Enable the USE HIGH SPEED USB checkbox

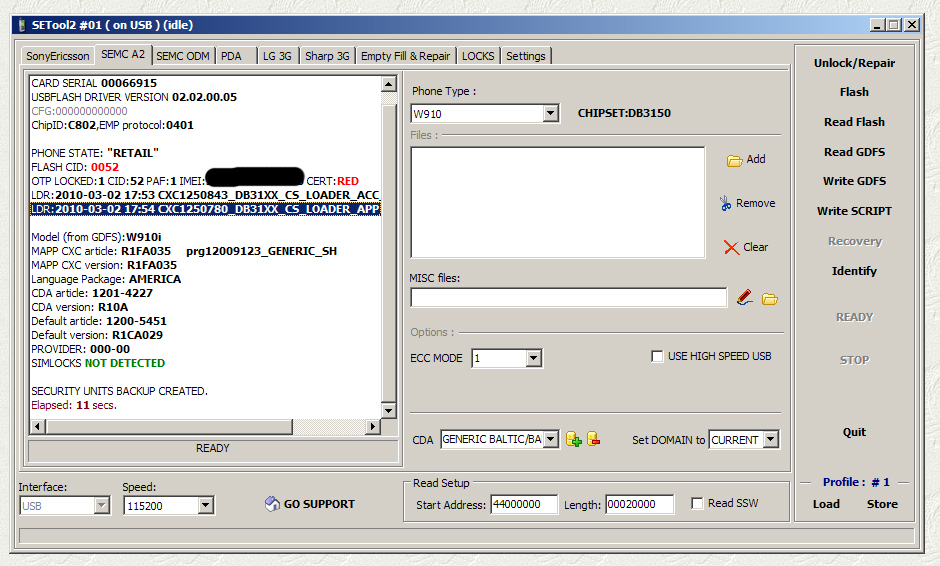pos(657,356)
